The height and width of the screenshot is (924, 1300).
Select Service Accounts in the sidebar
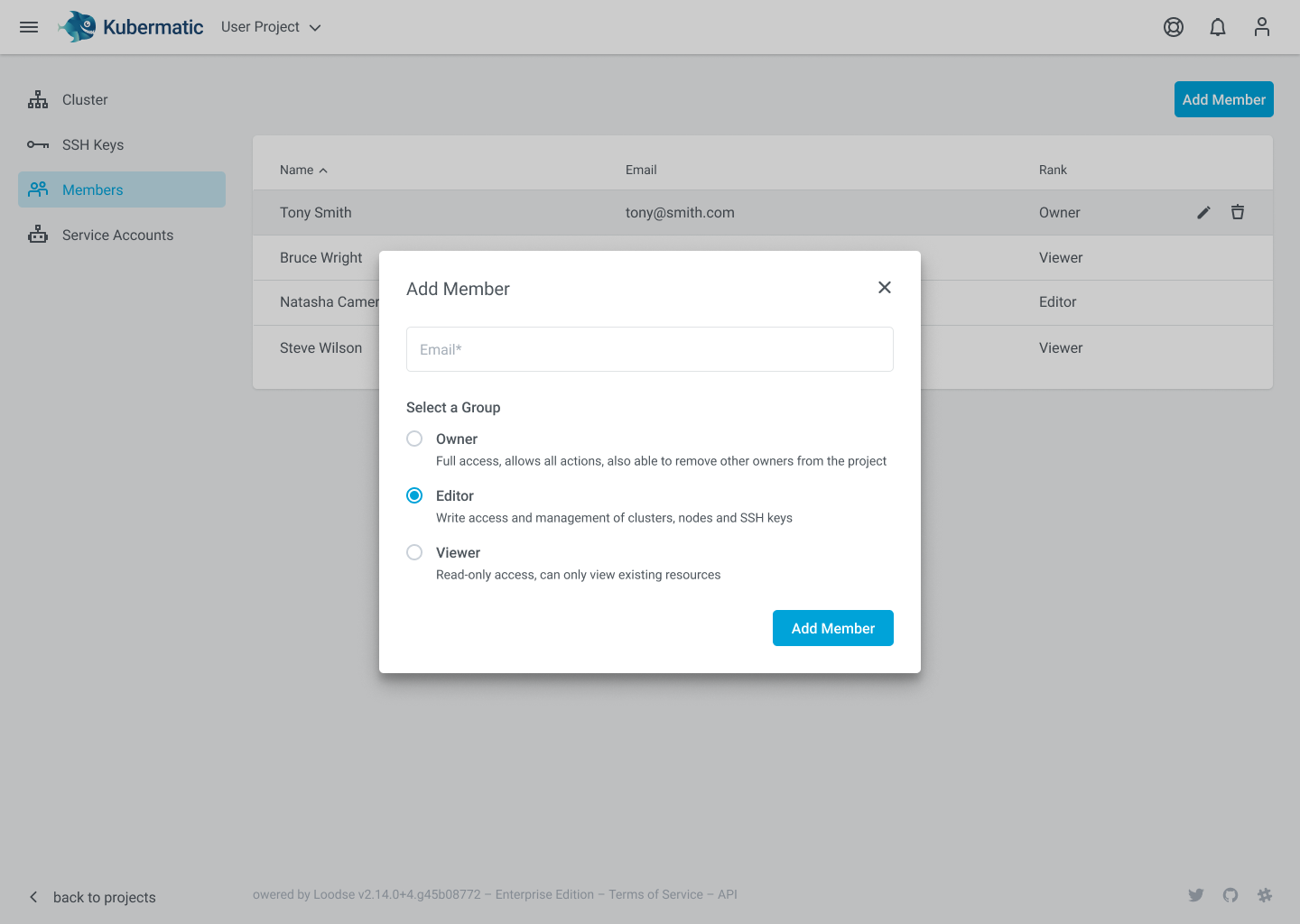click(117, 235)
